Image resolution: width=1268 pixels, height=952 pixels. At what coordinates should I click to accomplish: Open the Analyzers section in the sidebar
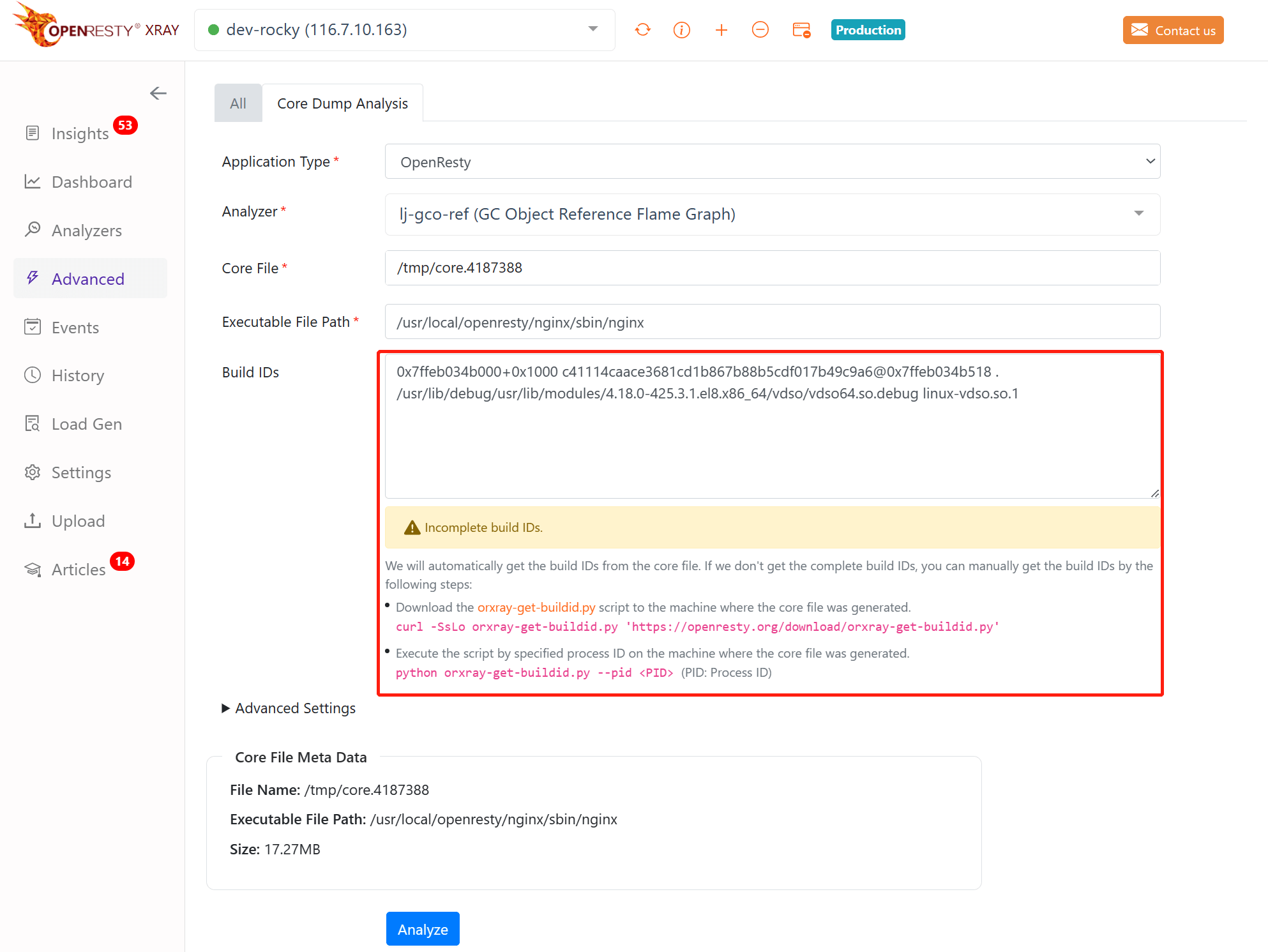click(86, 230)
